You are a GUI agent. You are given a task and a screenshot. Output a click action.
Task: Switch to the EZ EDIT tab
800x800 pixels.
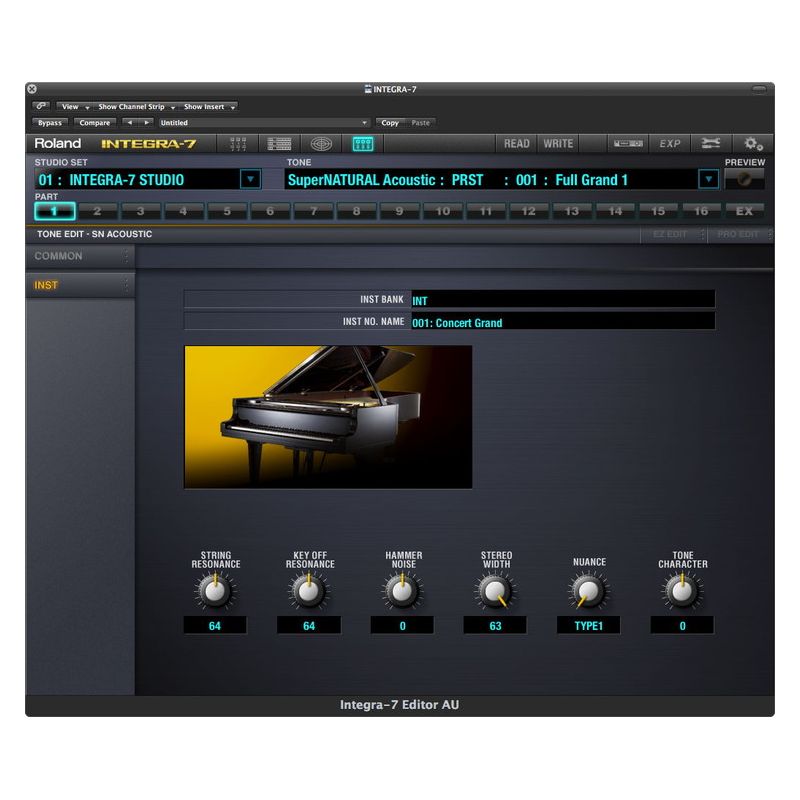point(673,234)
